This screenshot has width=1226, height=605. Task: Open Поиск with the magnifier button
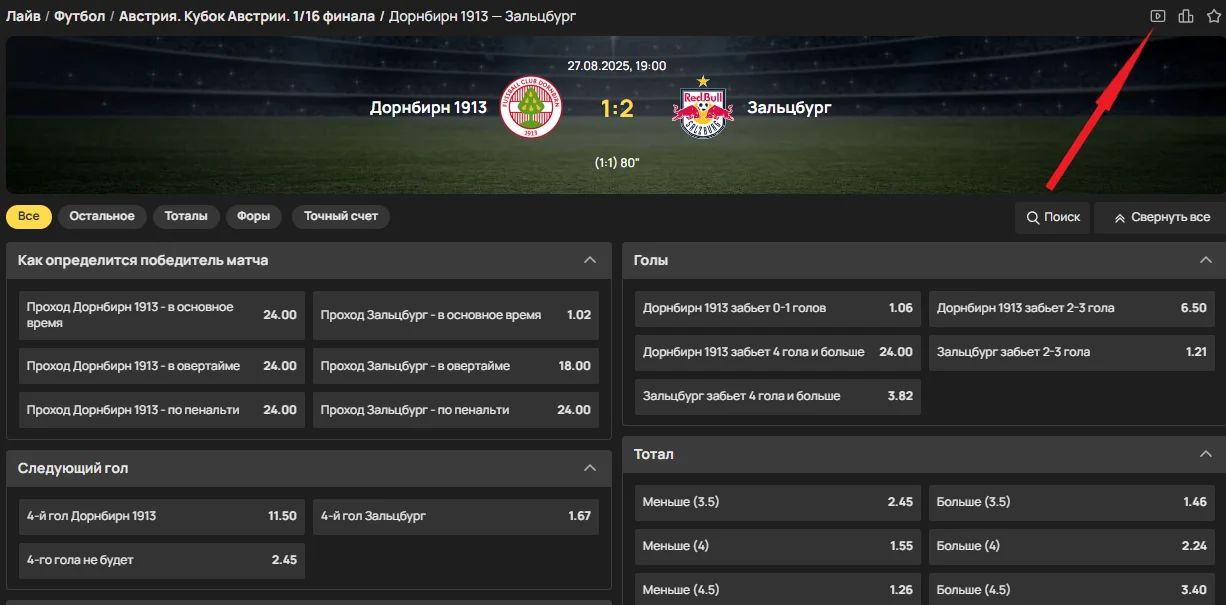pos(1053,217)
